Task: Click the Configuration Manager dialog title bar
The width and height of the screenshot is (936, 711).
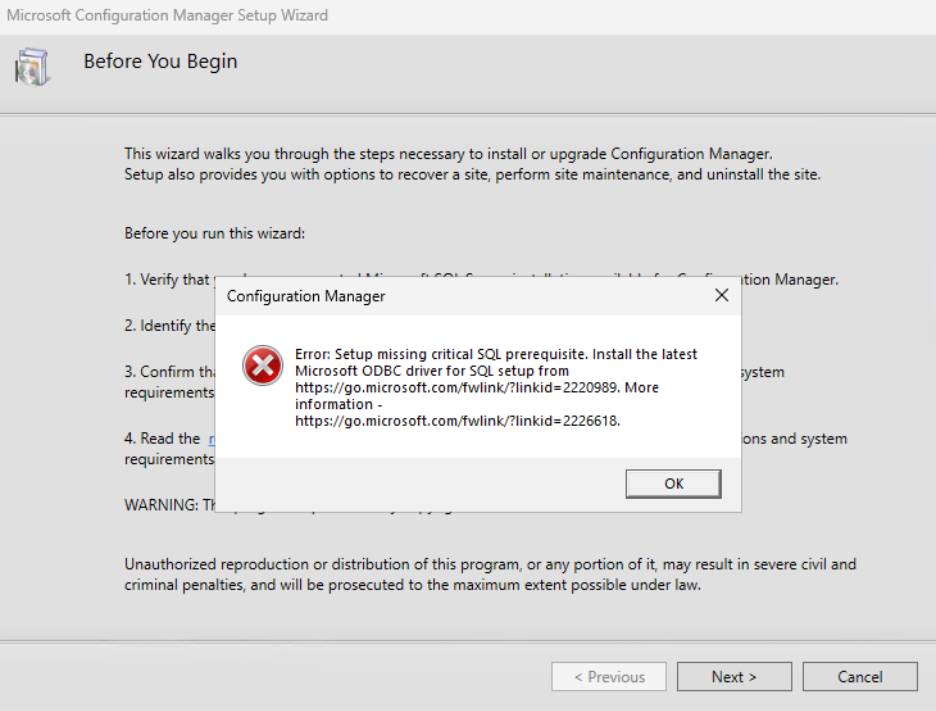Action: coord(450,296)
